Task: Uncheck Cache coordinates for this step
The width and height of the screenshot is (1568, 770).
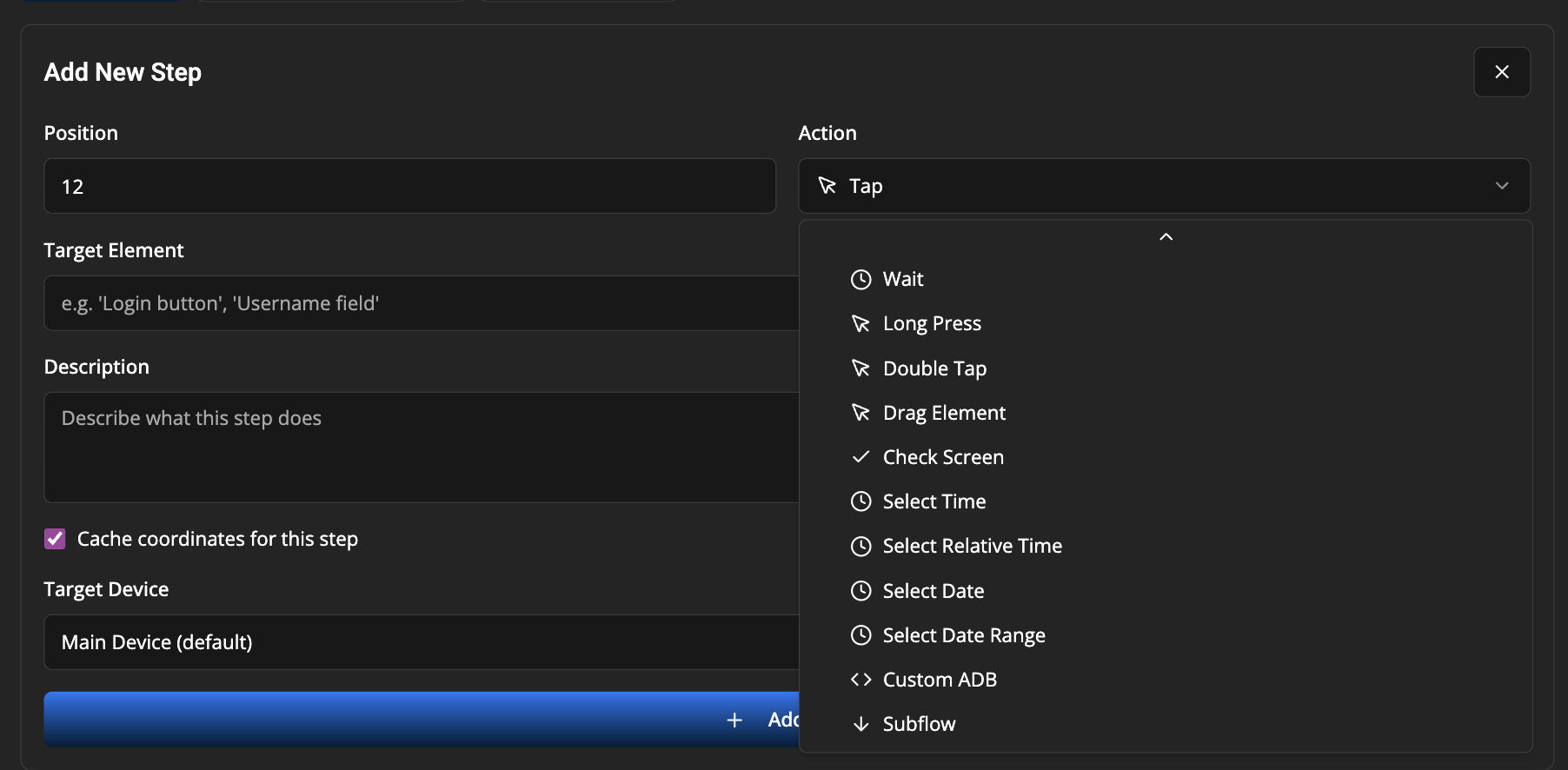Action: [x=55, y=539]
